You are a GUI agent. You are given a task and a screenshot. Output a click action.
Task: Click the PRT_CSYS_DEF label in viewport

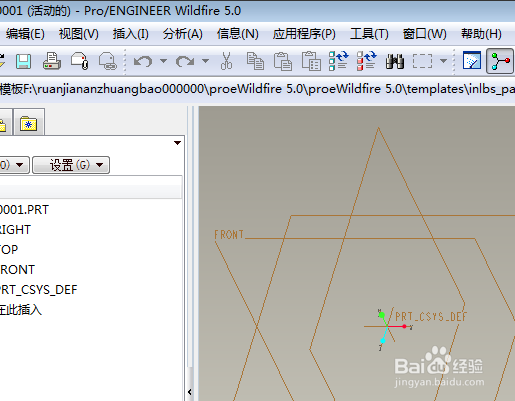(431, 317)
